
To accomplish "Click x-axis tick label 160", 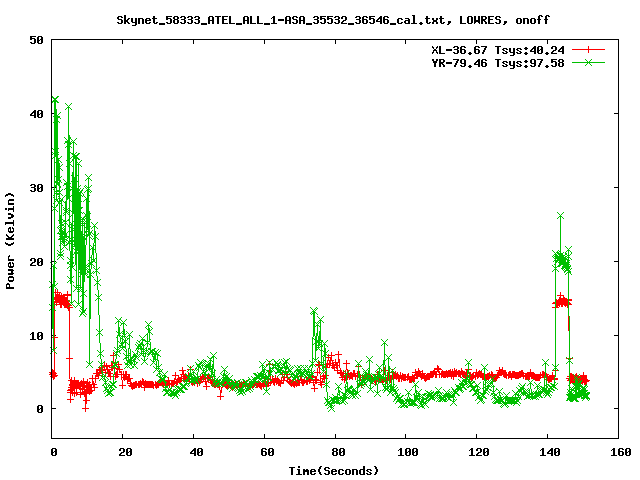I will click(621, 452).
